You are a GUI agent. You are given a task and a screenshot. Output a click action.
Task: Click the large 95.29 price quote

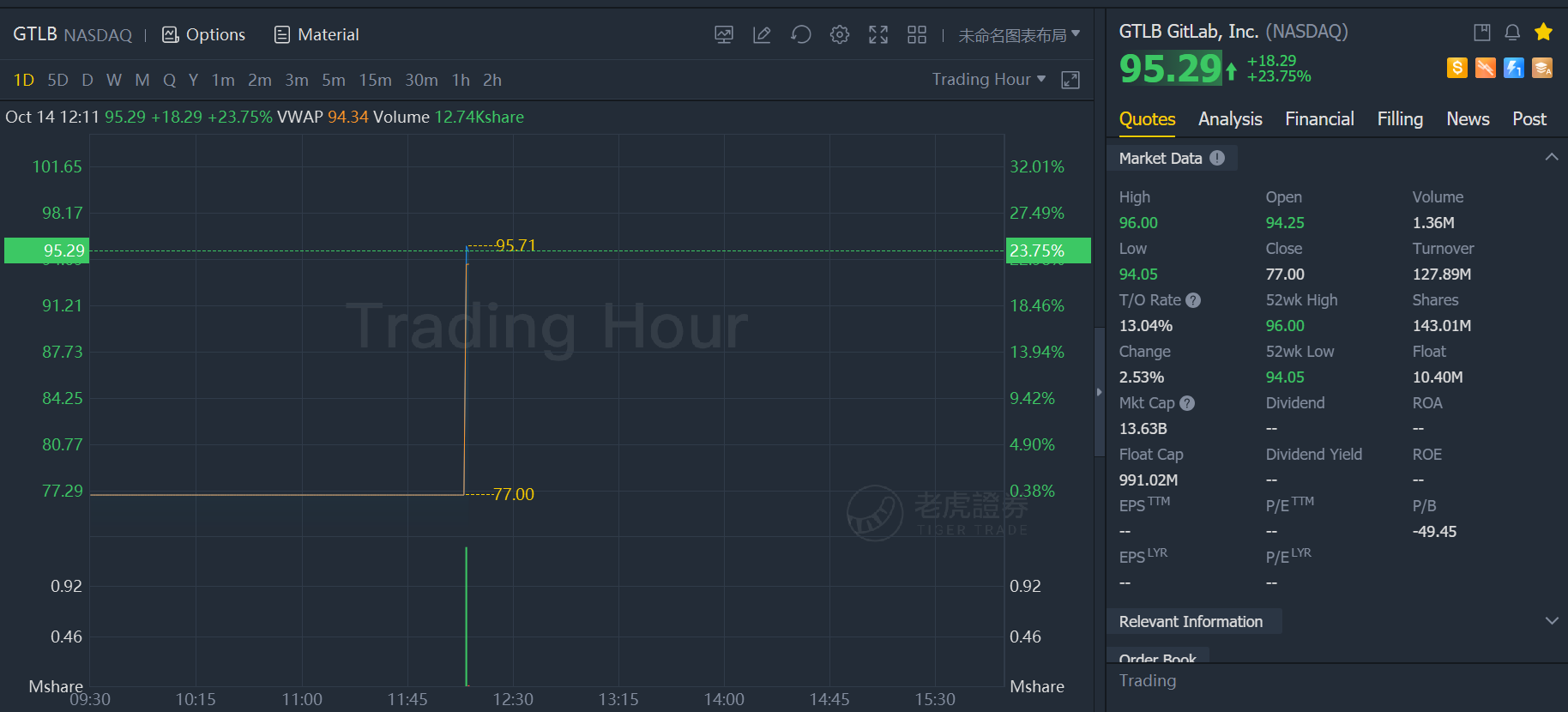pyautogui.click(x=1170, y=68)
